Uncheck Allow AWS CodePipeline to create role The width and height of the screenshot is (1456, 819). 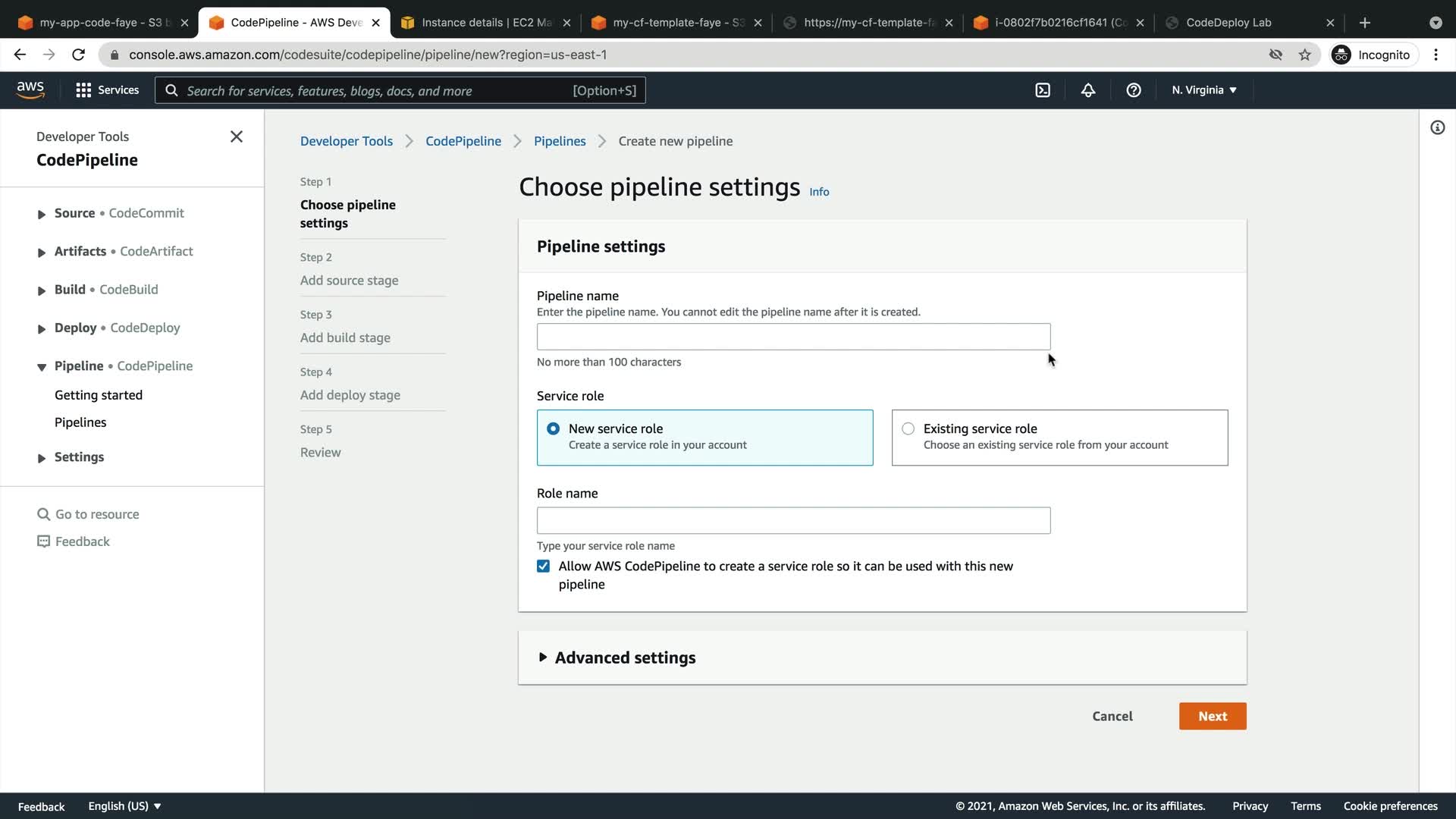(543, 566)
